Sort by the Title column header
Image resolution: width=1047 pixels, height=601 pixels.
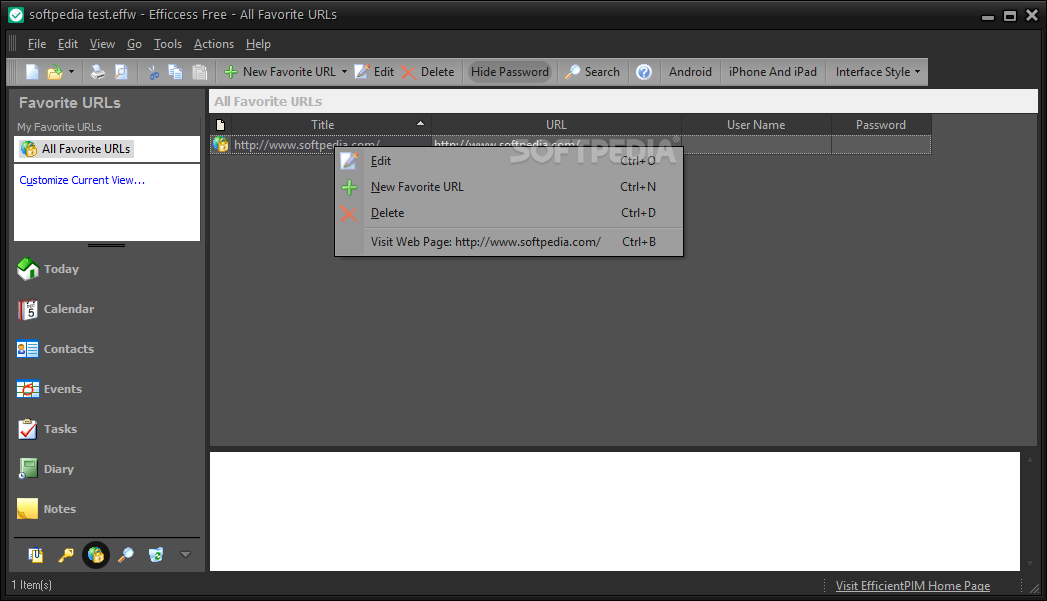[331, 125]
